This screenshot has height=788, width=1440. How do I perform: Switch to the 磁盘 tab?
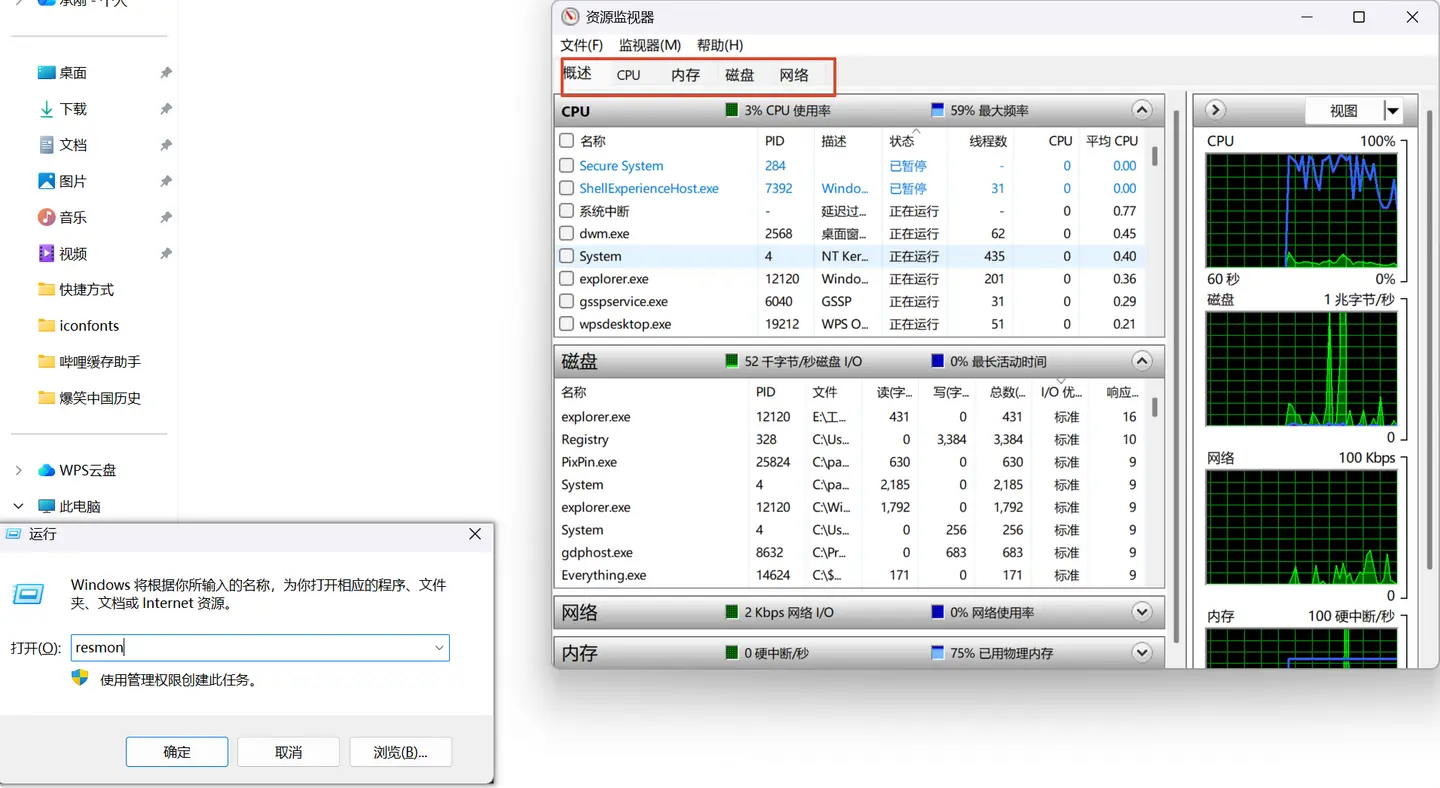(740, 75)
